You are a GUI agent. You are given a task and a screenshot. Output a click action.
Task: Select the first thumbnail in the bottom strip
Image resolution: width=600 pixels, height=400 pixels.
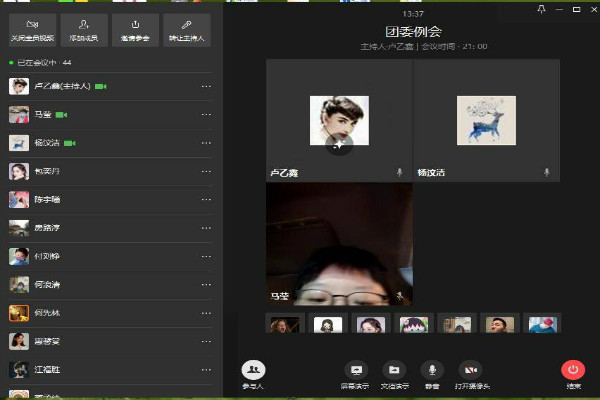[285, 324]
